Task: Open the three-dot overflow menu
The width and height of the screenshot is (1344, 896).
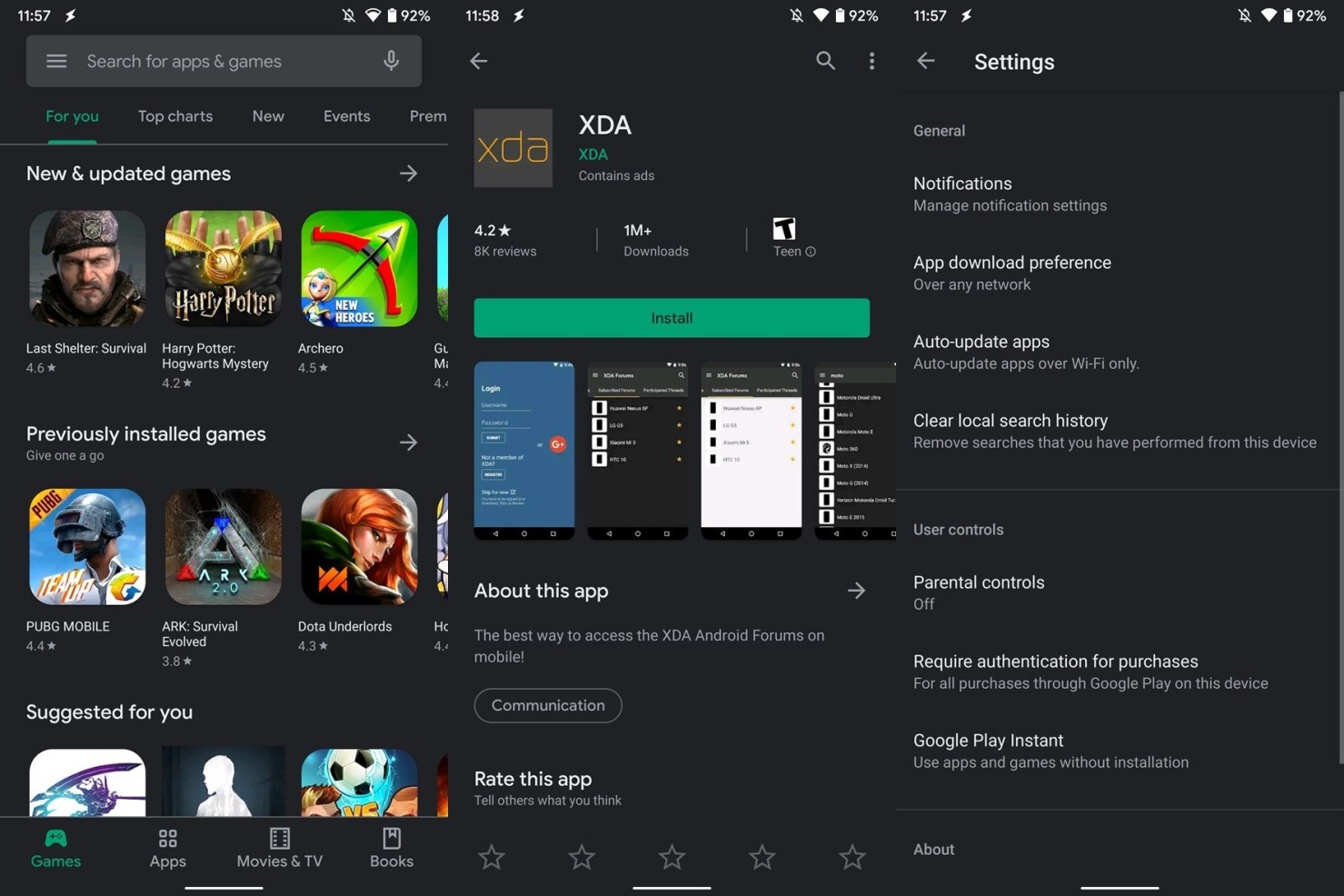Action: [871, 61]
